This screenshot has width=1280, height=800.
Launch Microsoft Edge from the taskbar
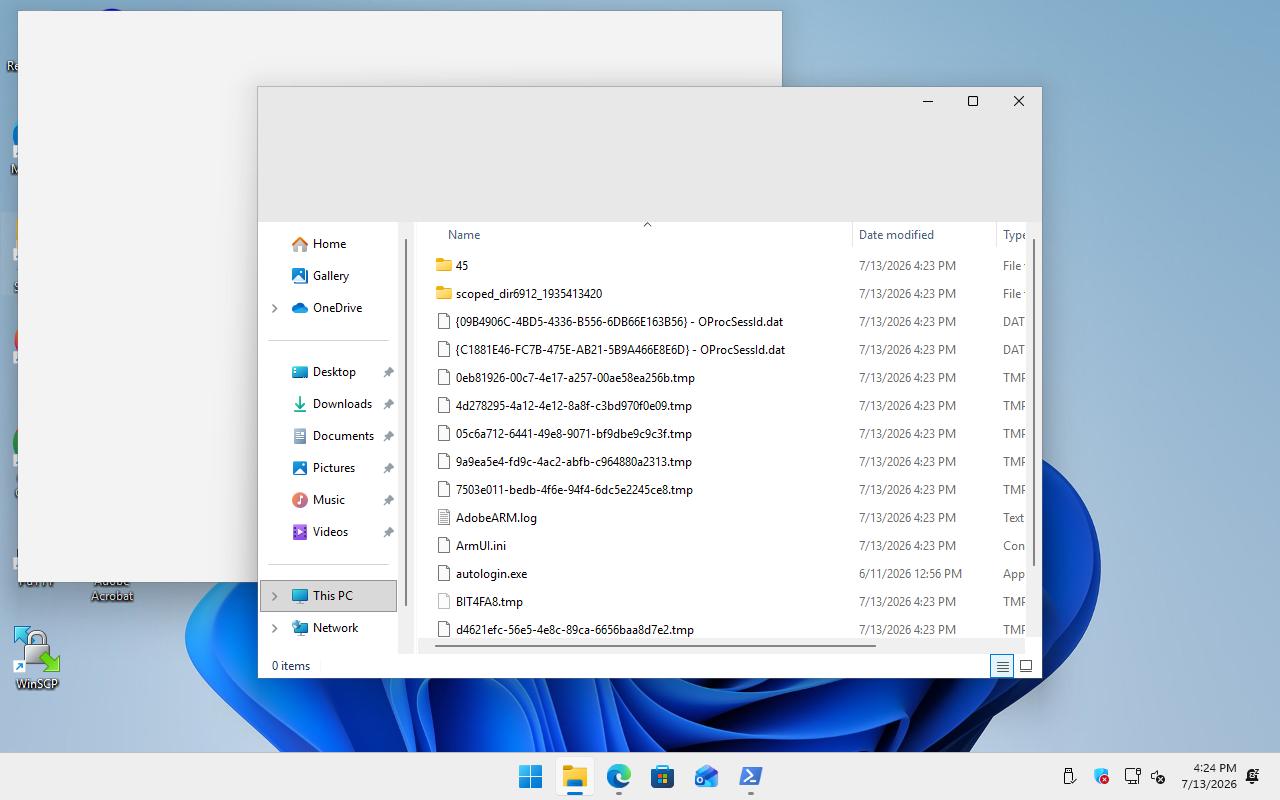click(618, 776)
